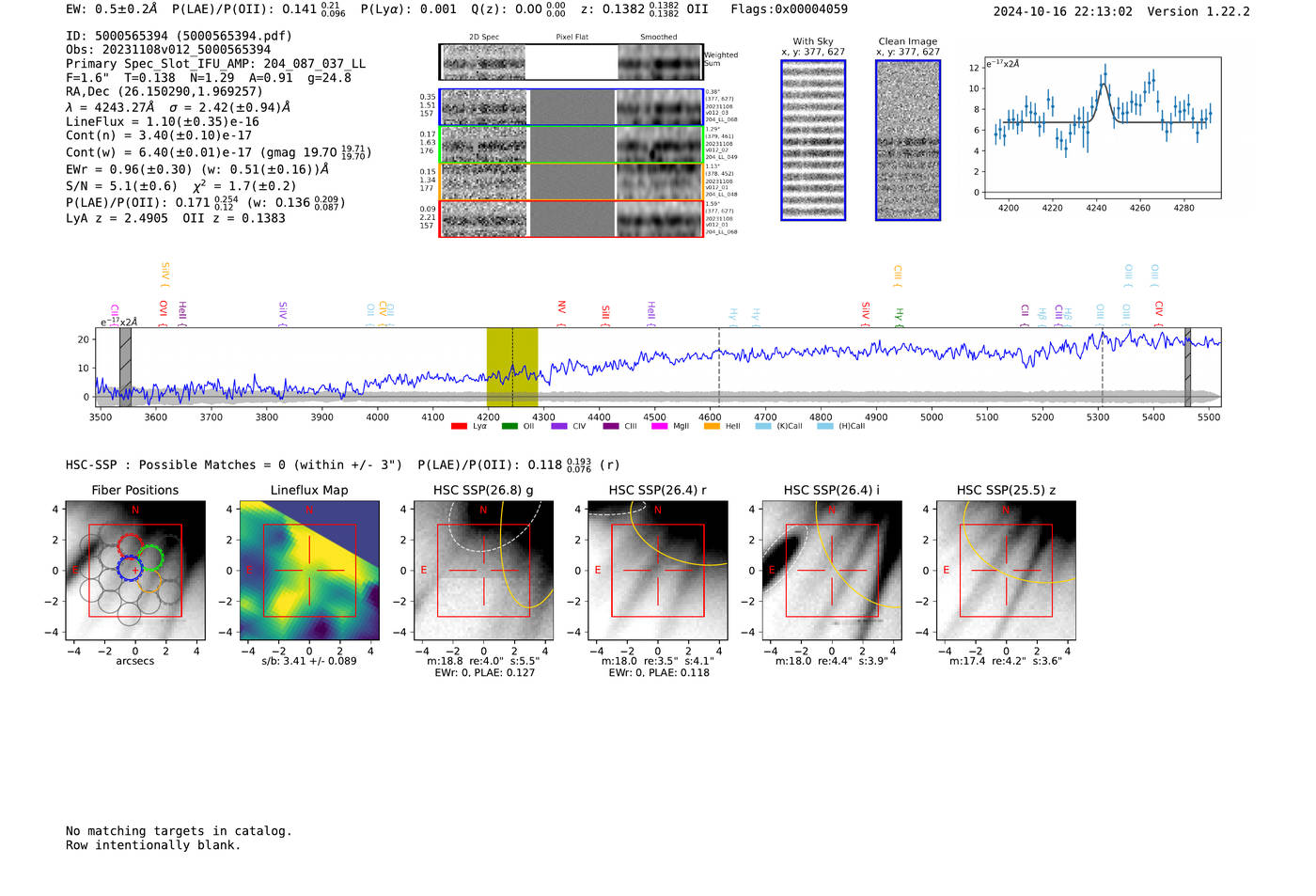1316x896 pixels.
Task: Click the hatched gray band near 3550
Action: (125, 368)
